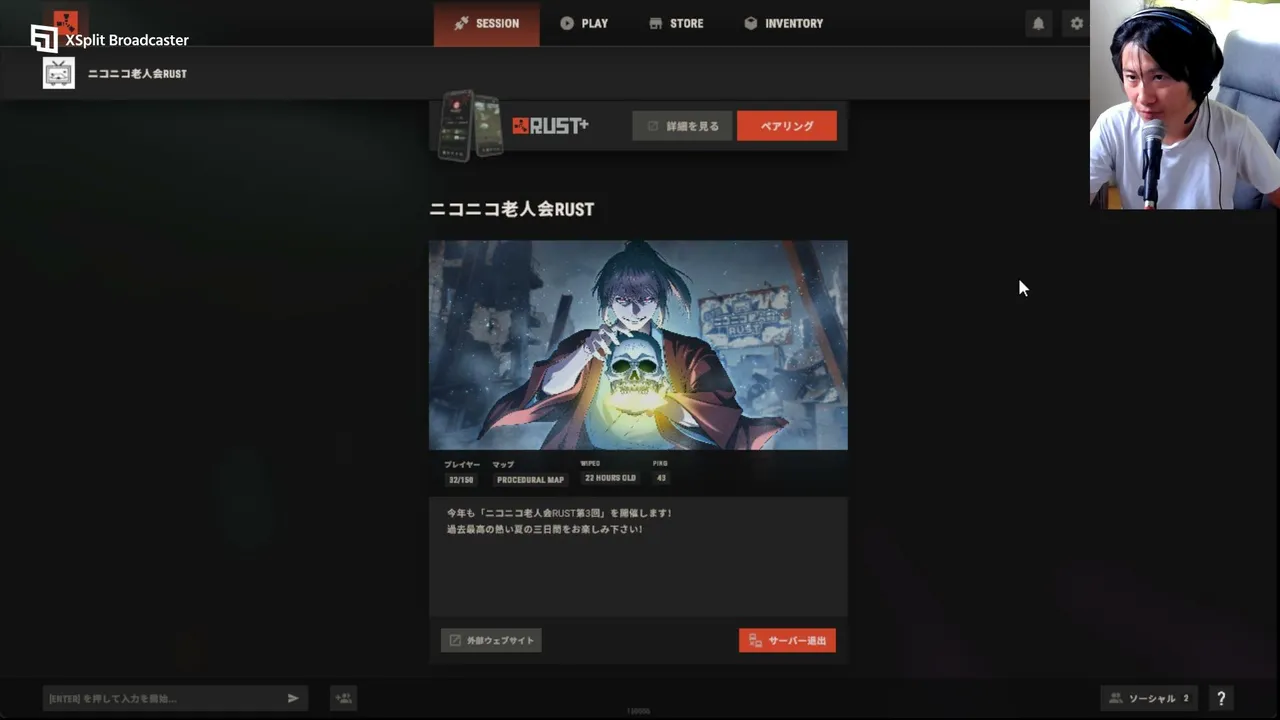Open the PLAY tab
The image size is (1280, 720).
584,23
